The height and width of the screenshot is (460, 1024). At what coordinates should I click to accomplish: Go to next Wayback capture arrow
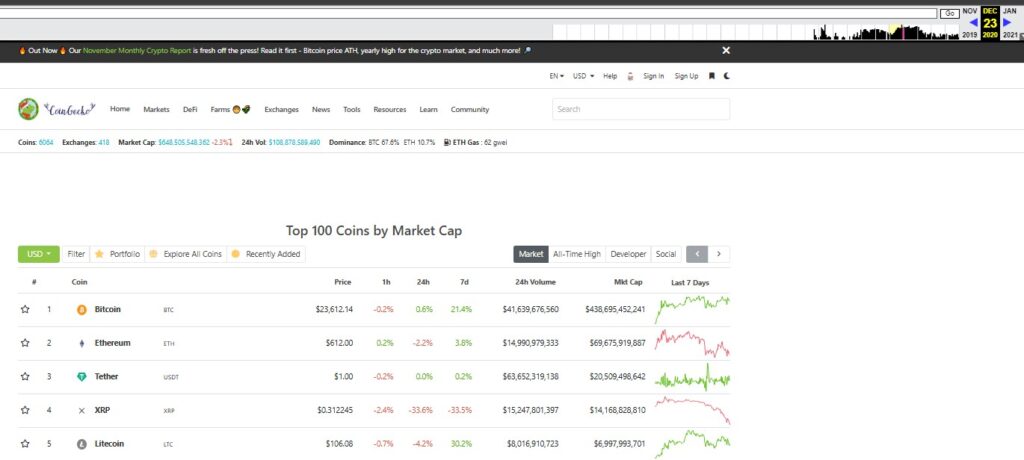tap(1007, 22)
